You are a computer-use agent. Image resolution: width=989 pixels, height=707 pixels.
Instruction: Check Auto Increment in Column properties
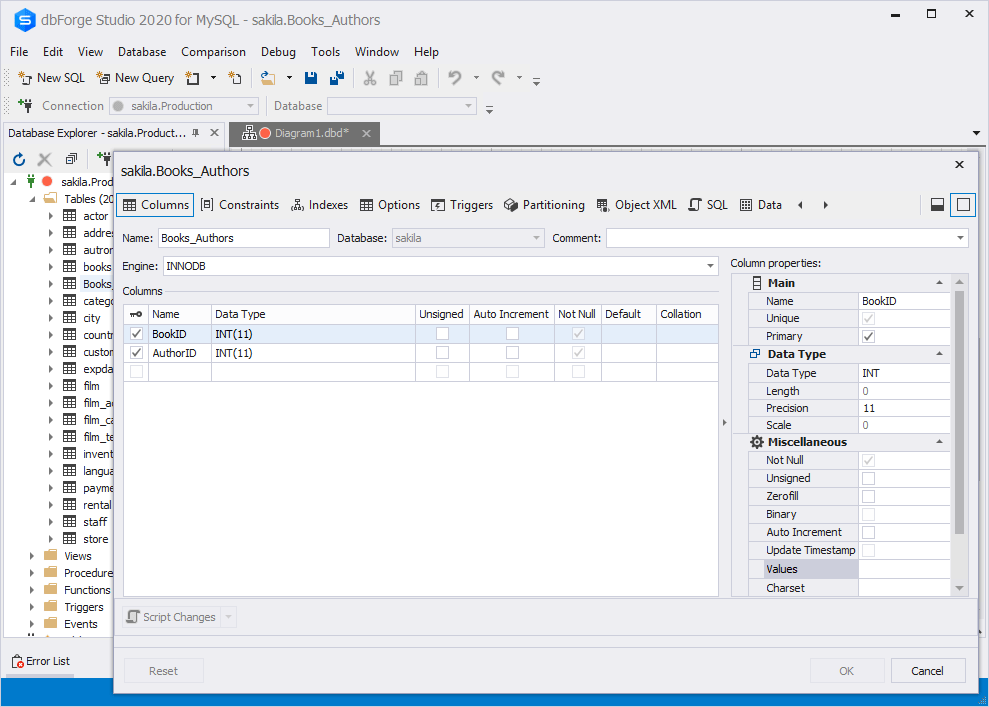point(868,532)
